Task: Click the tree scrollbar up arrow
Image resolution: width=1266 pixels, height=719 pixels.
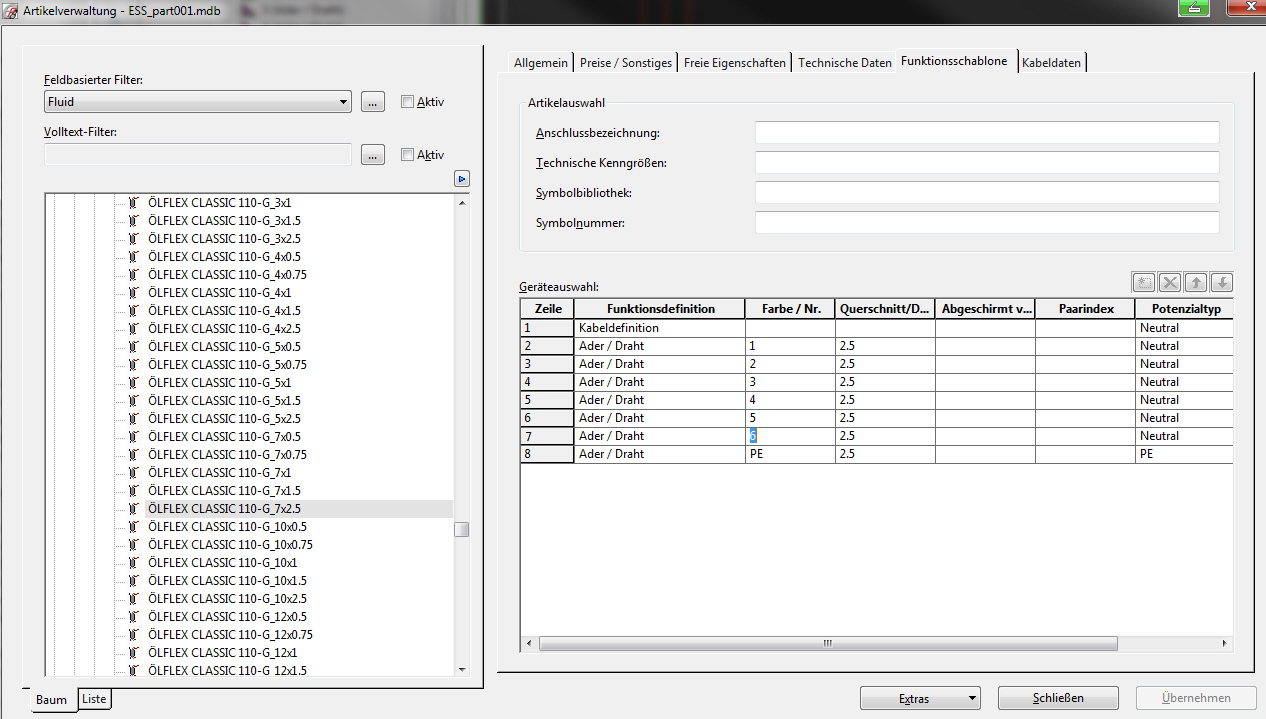Action: pyautogui.click(x=461, y=202)
